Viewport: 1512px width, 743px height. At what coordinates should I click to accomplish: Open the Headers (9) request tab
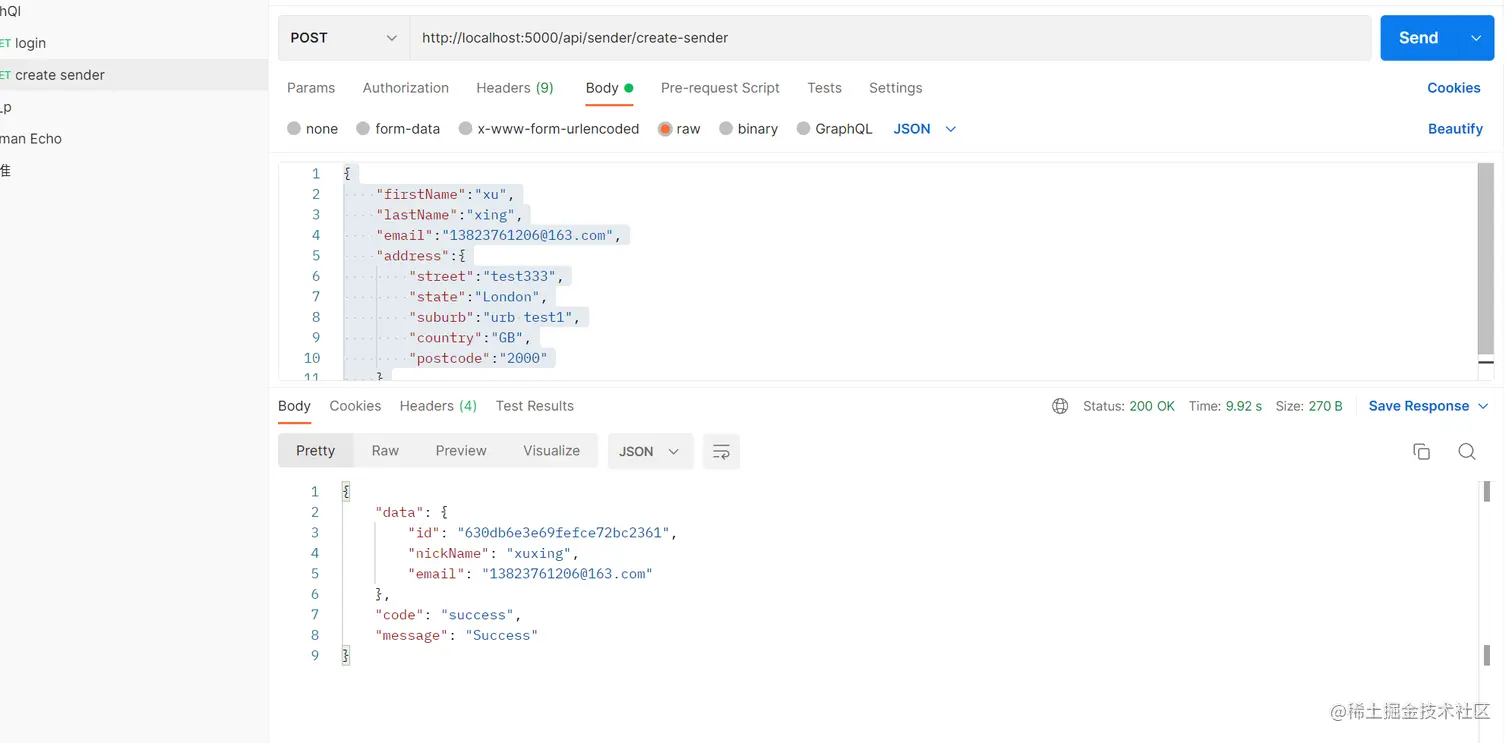515,88
